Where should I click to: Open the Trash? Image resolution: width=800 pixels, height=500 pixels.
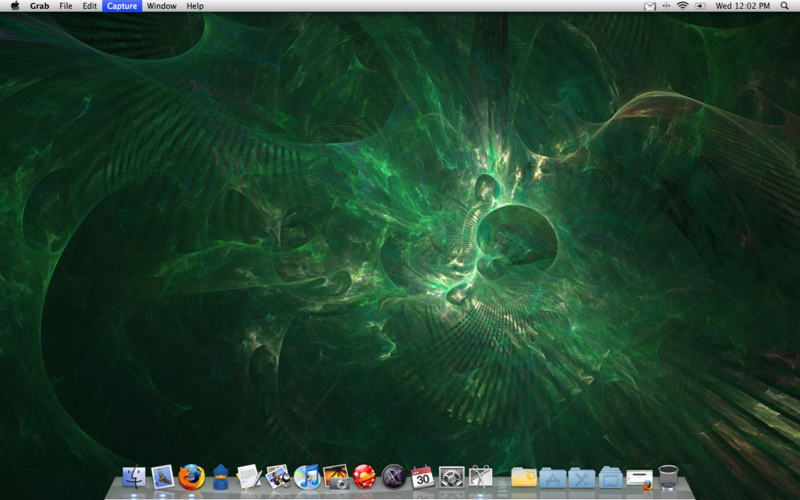point(668,477)
